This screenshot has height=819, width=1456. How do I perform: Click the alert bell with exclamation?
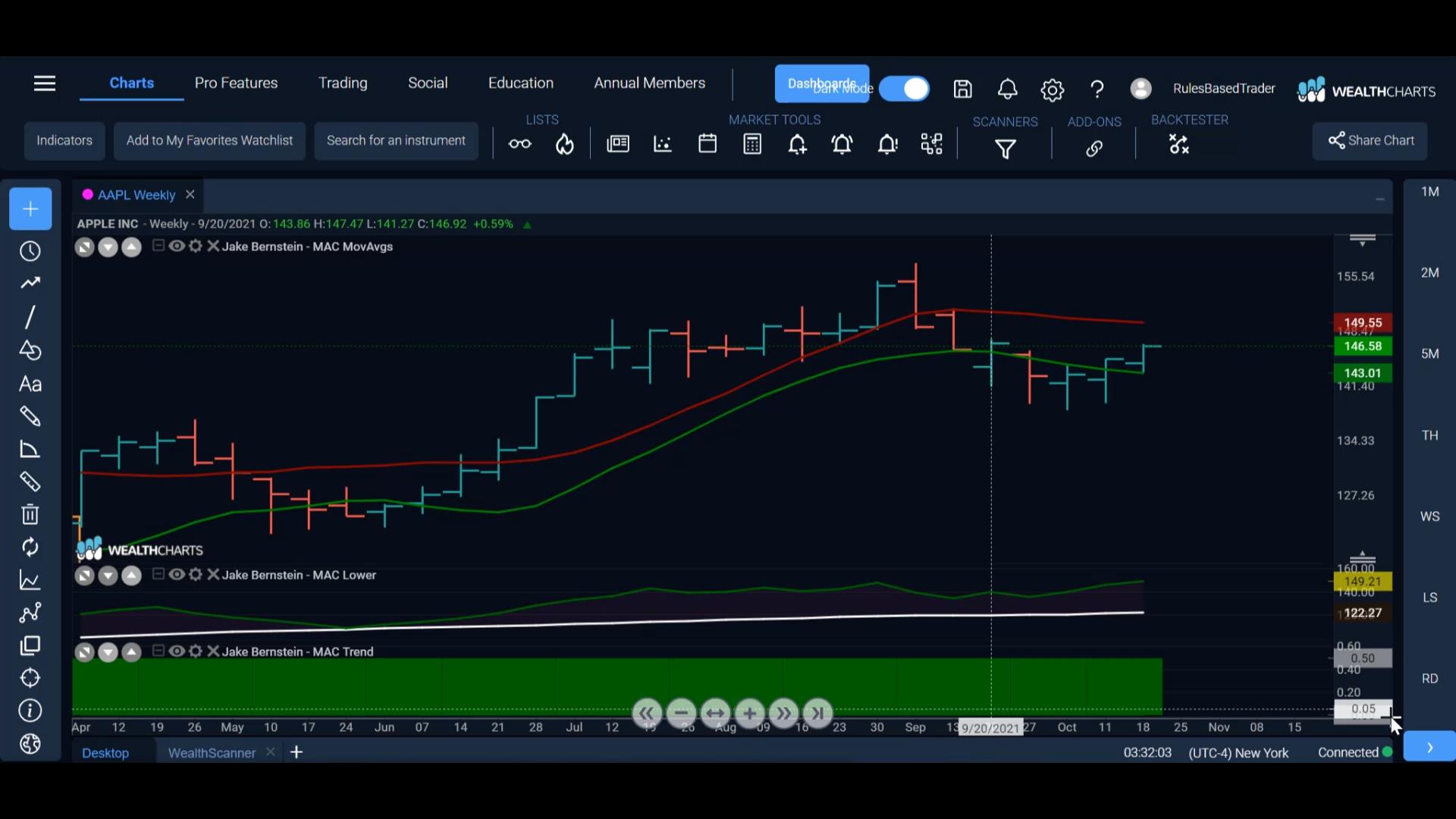(x=887, y=144)
